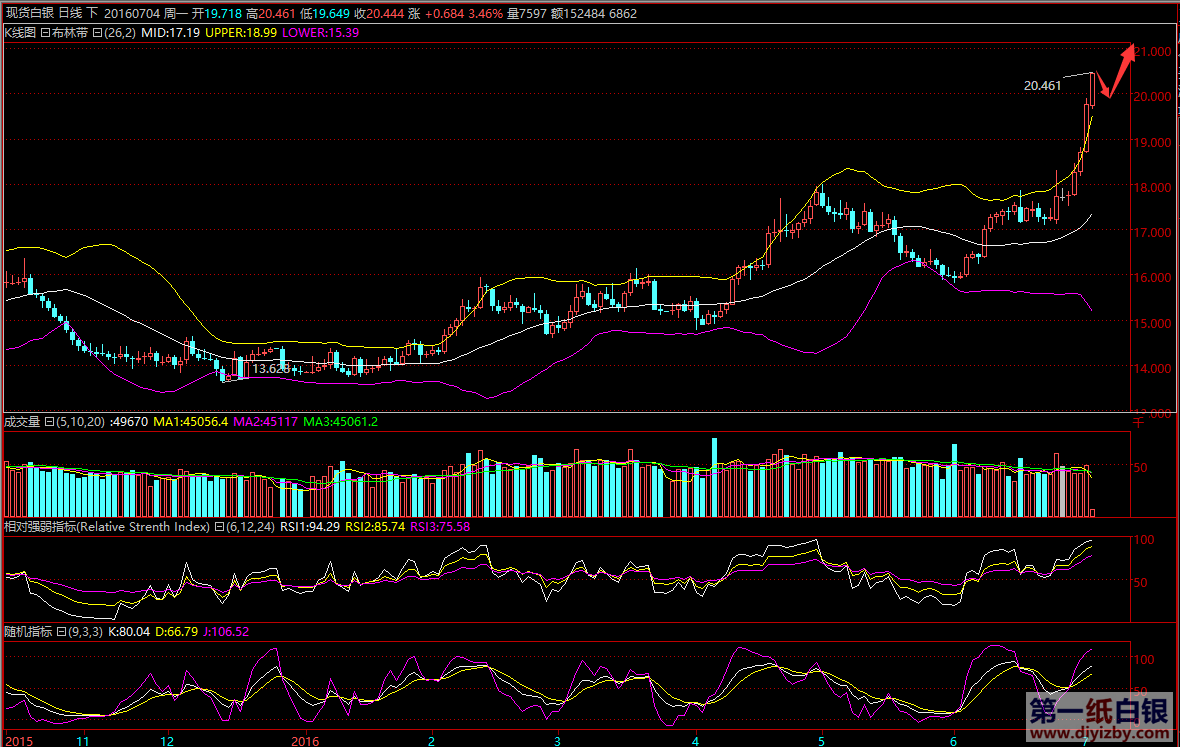Select the K线图 label
The height and width of the screenshot is (747, 1180).
tap(20, 32)
